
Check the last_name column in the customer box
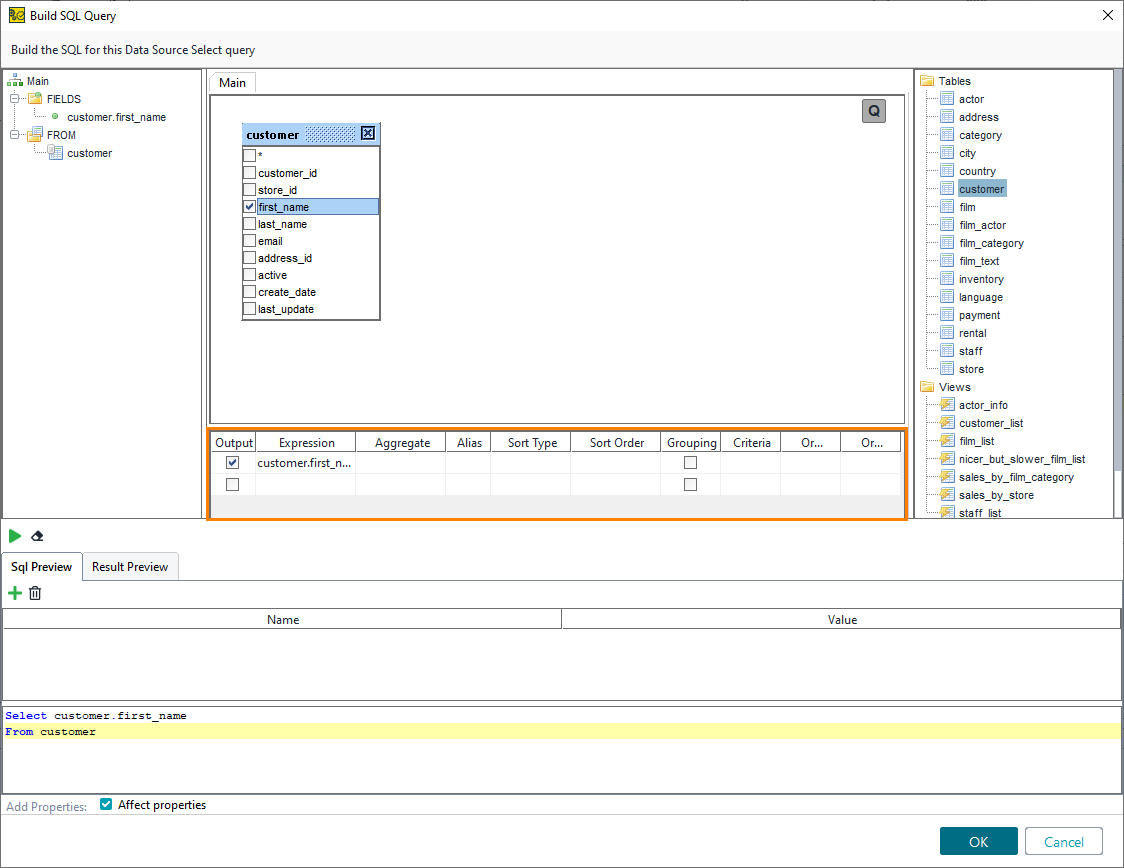(x=249, y=224)
